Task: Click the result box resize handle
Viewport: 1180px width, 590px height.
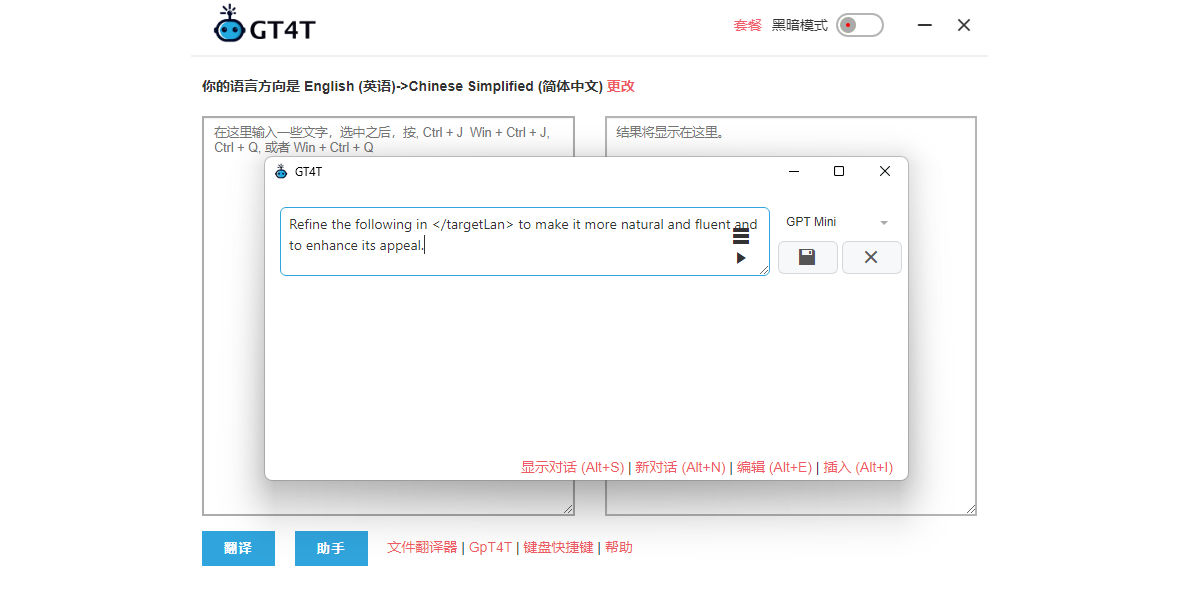Action: 970,509
